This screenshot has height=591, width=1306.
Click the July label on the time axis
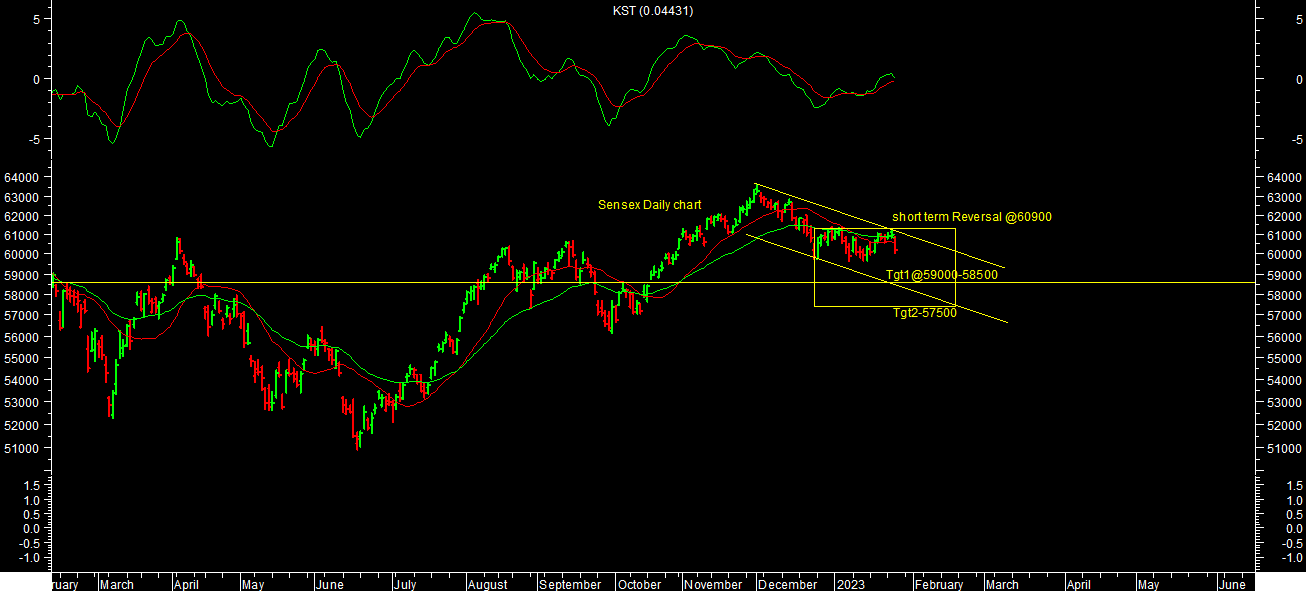coord(403,584)
